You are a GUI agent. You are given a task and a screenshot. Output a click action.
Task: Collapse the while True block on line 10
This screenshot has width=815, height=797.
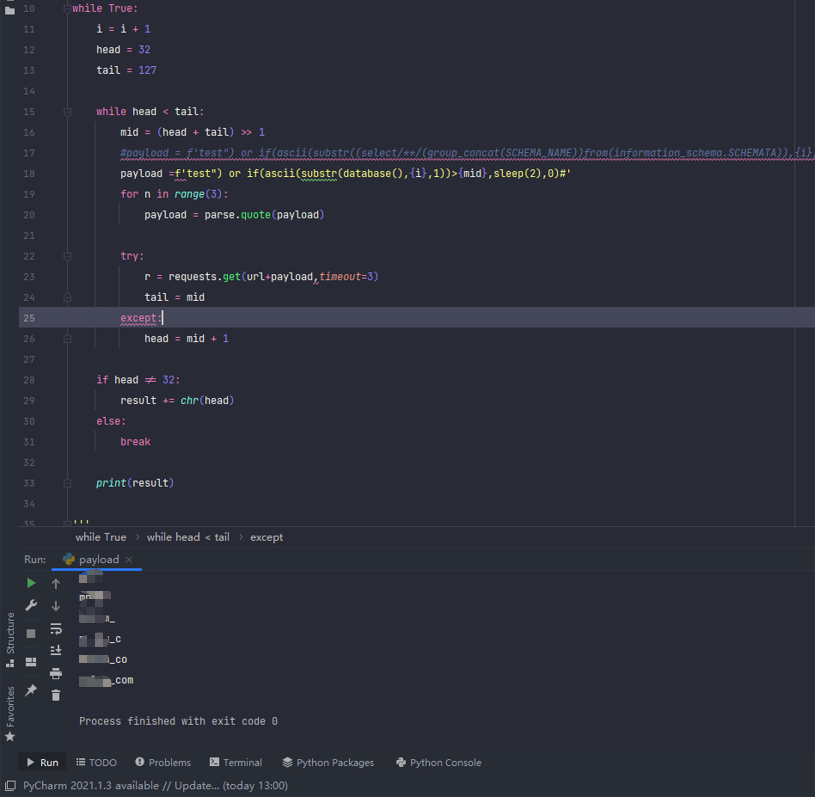(67, 9)
